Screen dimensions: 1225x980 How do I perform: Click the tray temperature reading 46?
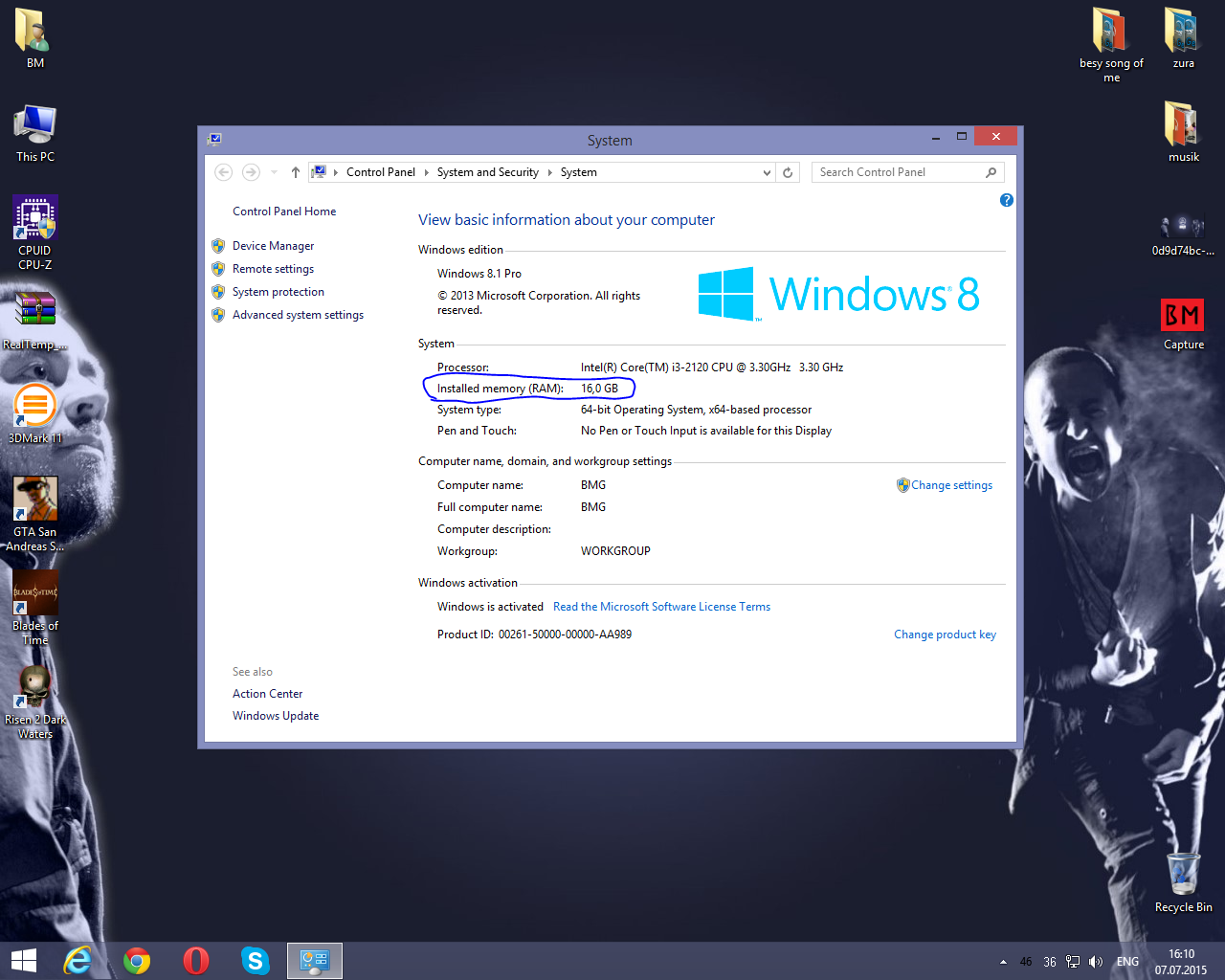click(1026, 962)
